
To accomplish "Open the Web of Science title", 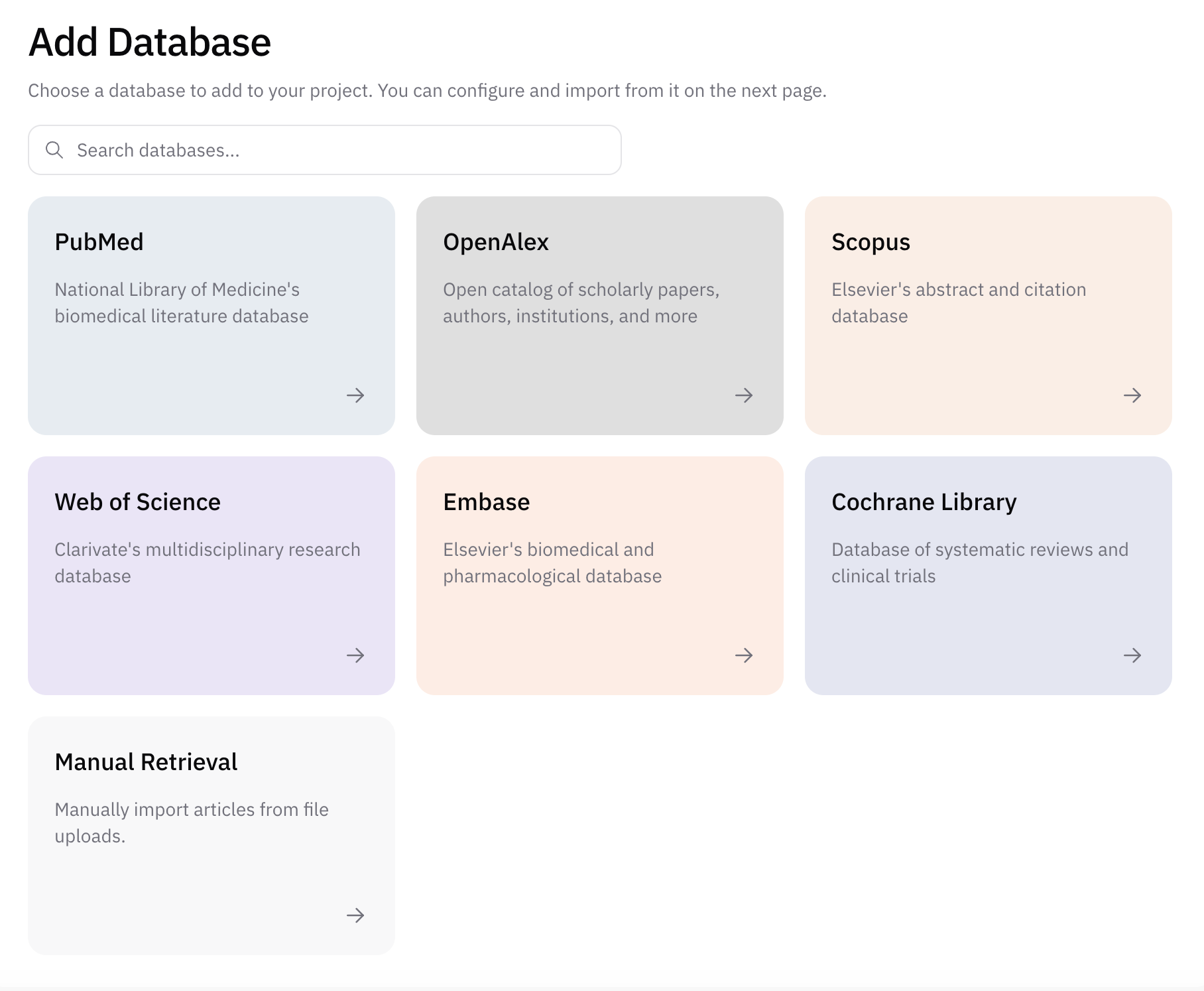I will [x=137, y=502].
